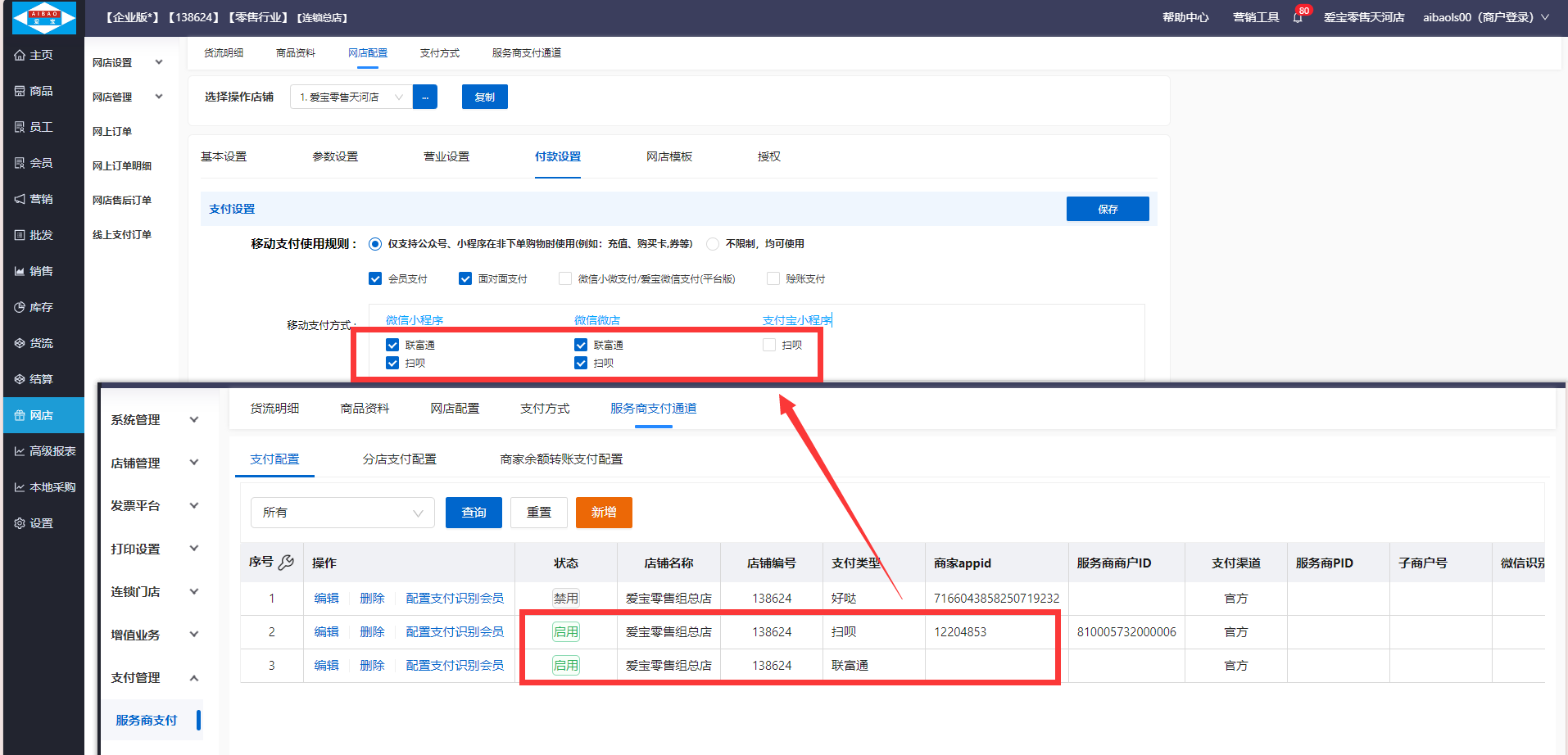This screenshot has width=1568, height=755.
Task: Open the 会员 members sidebar item
Action: click(34, 163)
